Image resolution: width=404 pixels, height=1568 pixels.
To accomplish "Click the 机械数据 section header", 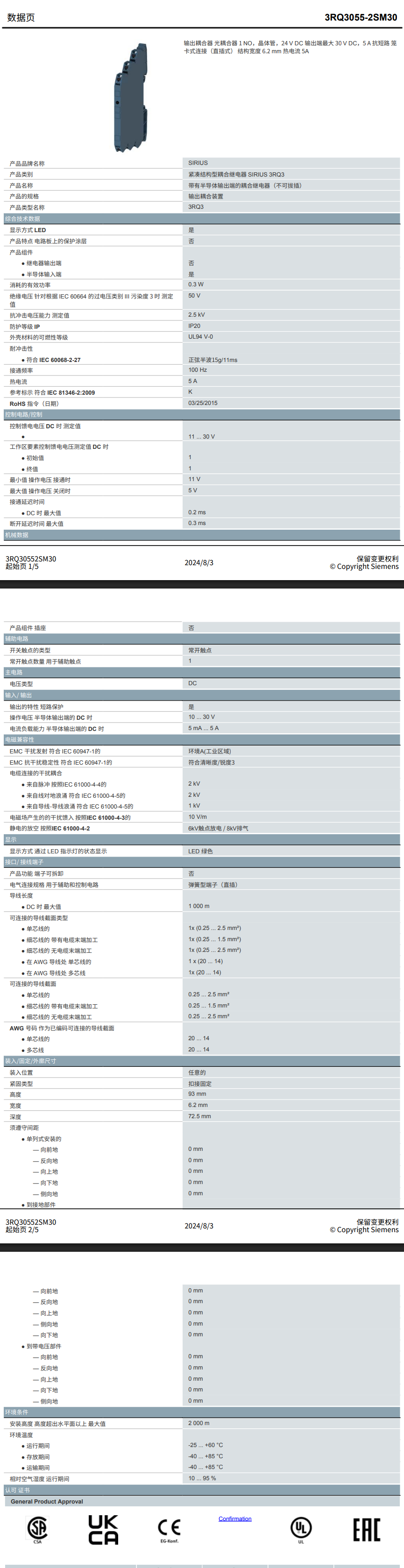I will click(x=202, y=535).
